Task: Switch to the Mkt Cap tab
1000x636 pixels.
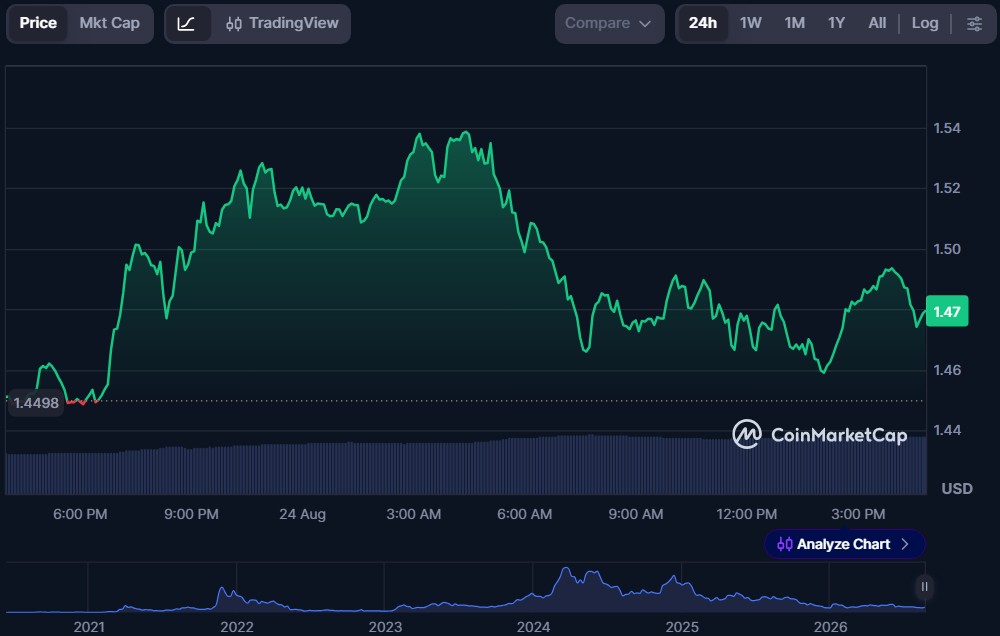Action: coord(110,24)
